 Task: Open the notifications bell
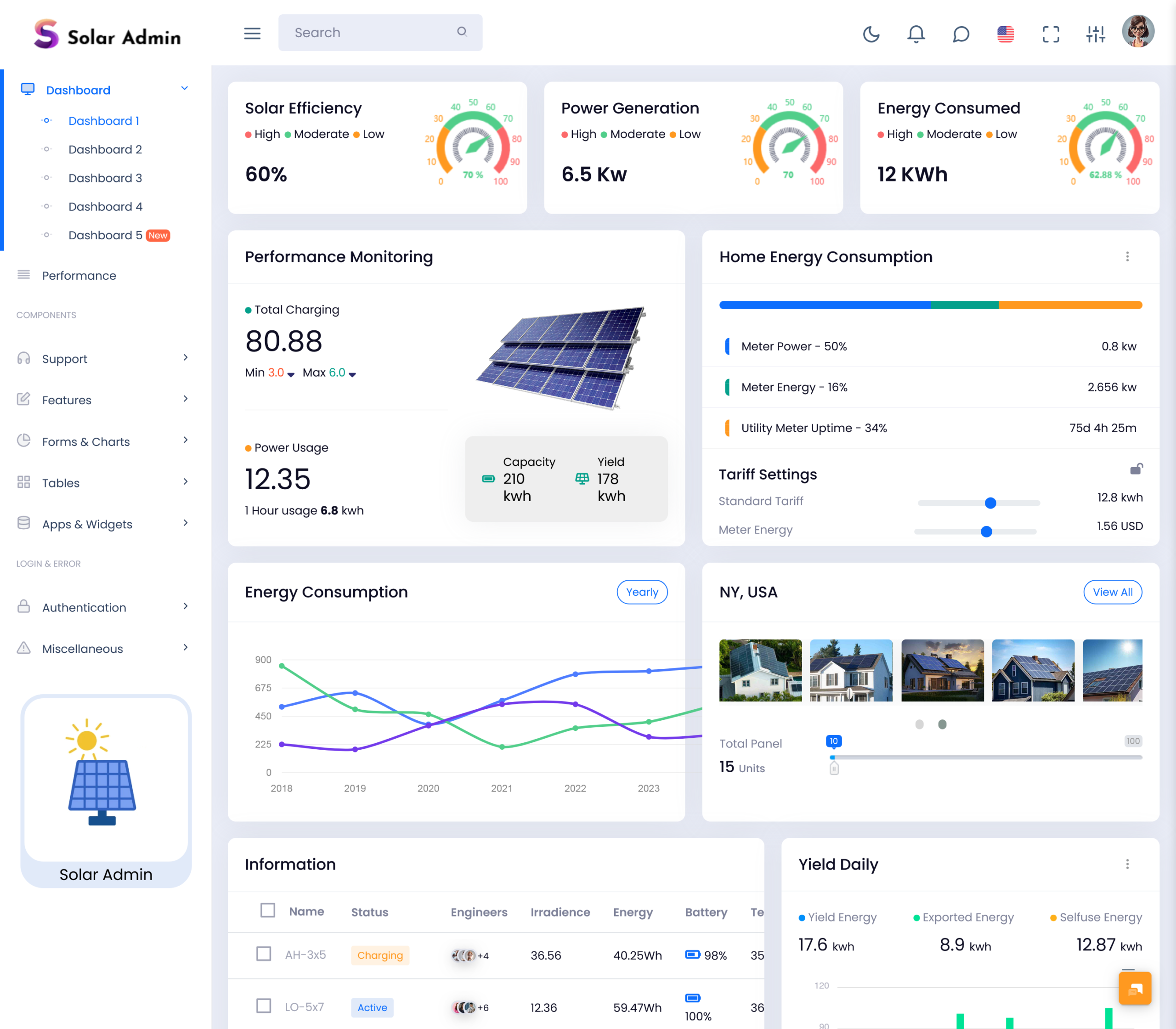click(916, 34)
